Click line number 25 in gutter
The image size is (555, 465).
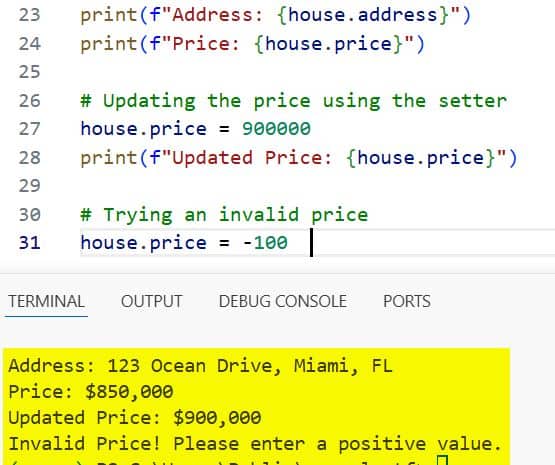29,72
